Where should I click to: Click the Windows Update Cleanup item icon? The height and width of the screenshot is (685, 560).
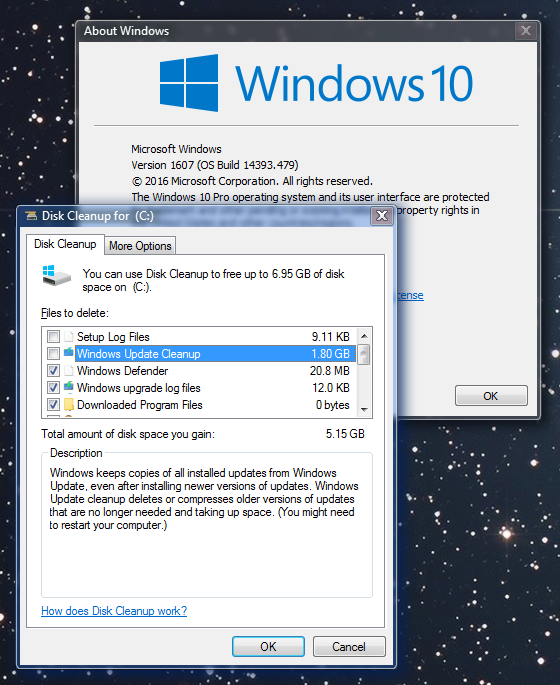click(69, 352)
